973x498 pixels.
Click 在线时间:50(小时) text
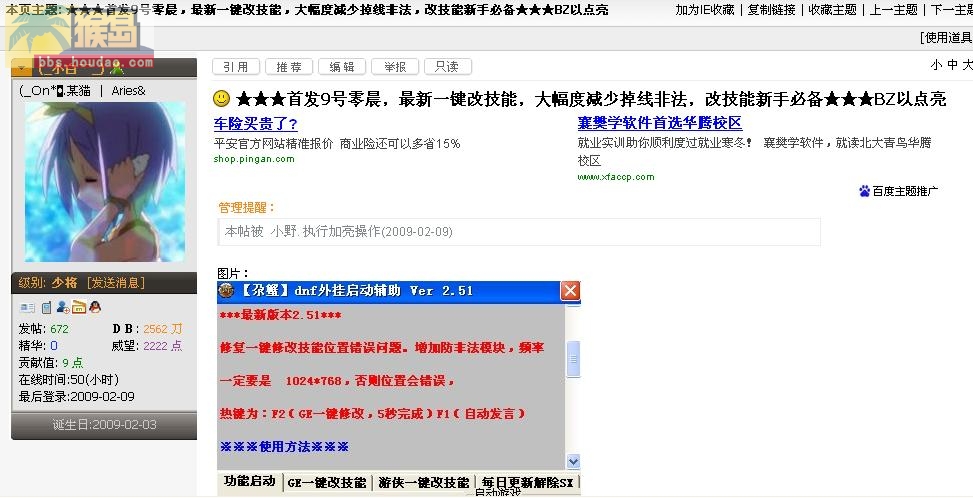pyautogui.click(x=69, y=380)
